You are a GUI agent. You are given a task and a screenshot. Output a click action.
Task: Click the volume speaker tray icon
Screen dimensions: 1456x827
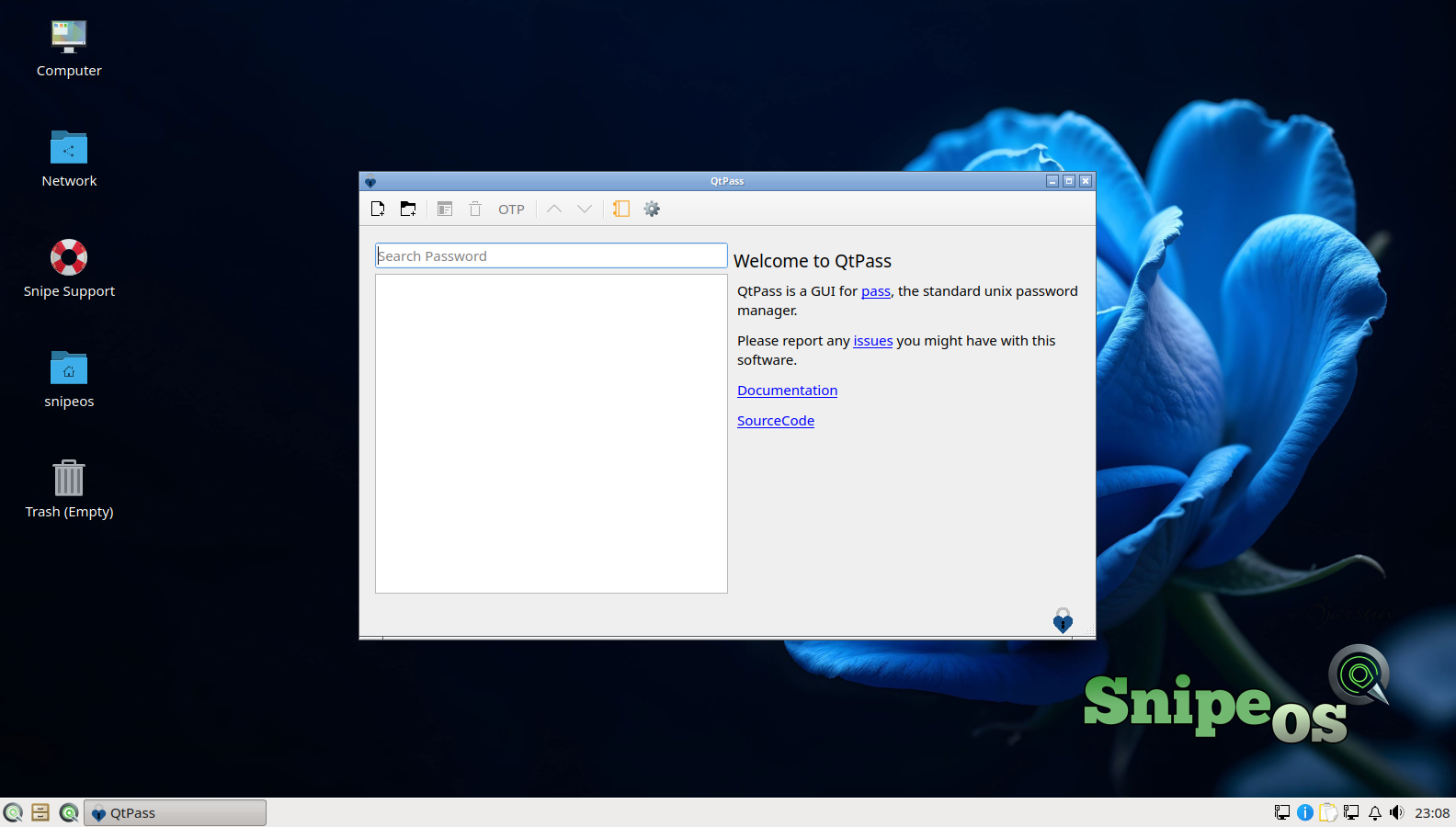[x=1397, y=812]
